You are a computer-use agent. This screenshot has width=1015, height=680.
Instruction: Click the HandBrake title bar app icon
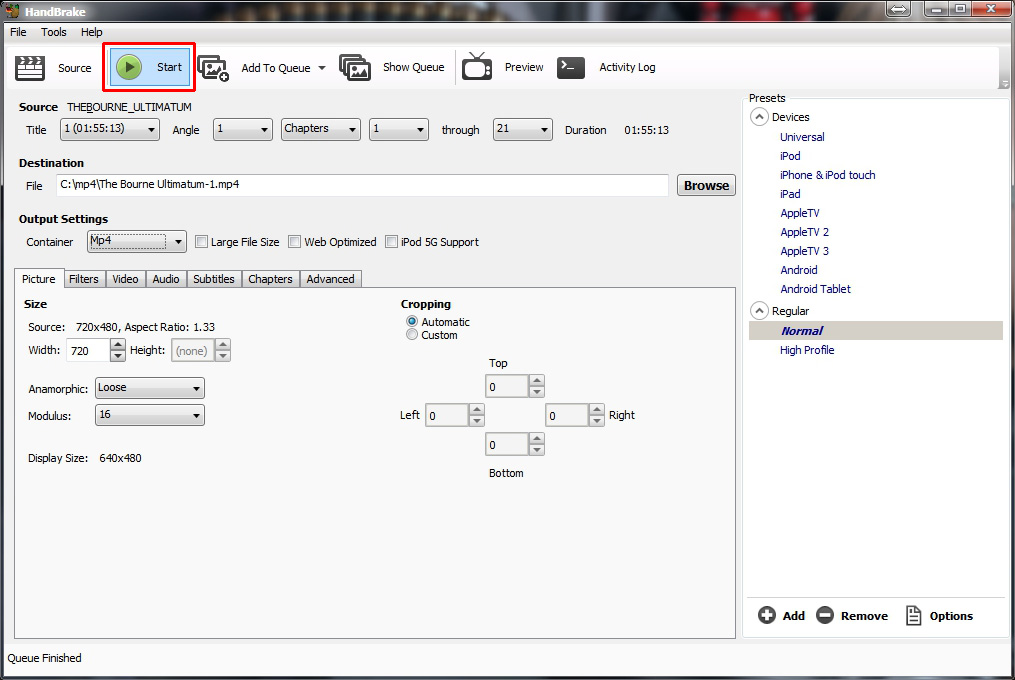click(12, 10)
